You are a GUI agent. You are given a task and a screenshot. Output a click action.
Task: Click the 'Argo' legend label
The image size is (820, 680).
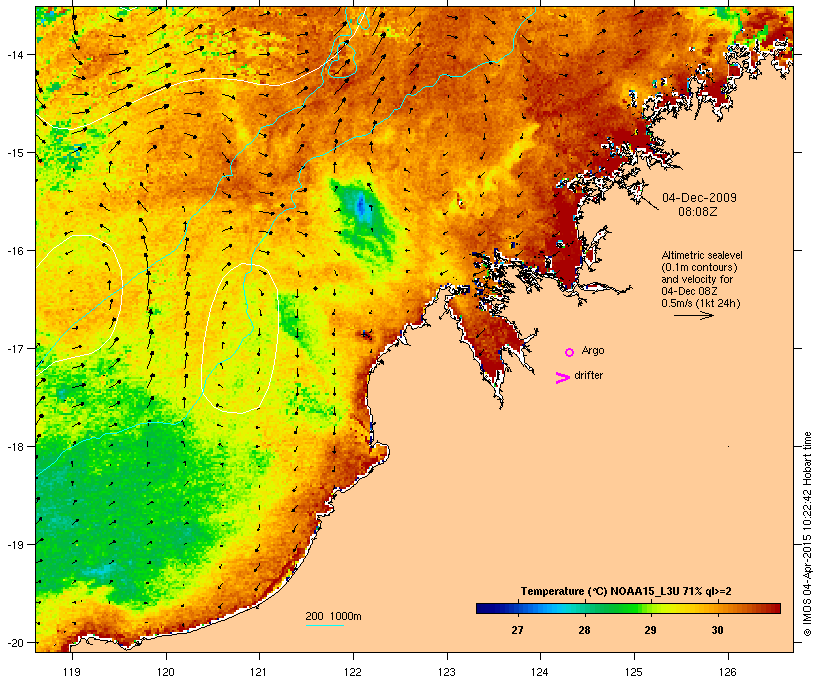[x=593, y=350]
